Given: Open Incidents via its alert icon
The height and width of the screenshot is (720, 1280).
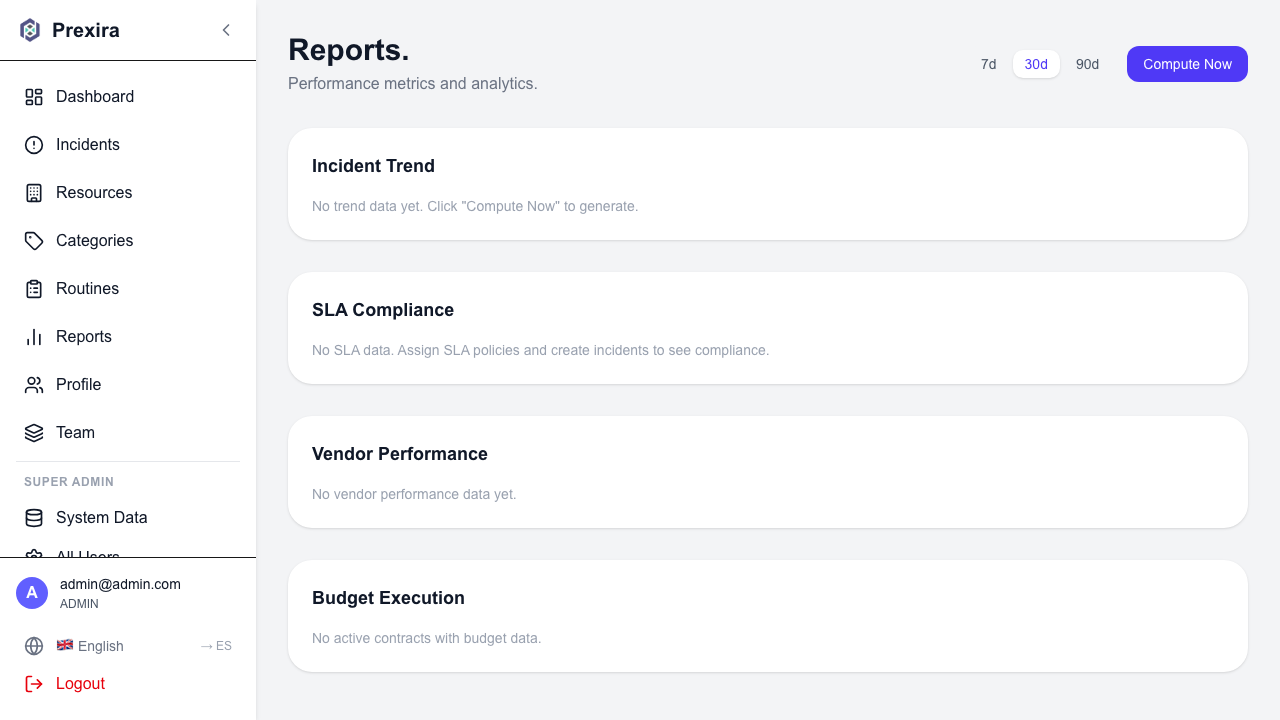Looking at the screenshot, I should pyautogui.click(x=33, y=144).
